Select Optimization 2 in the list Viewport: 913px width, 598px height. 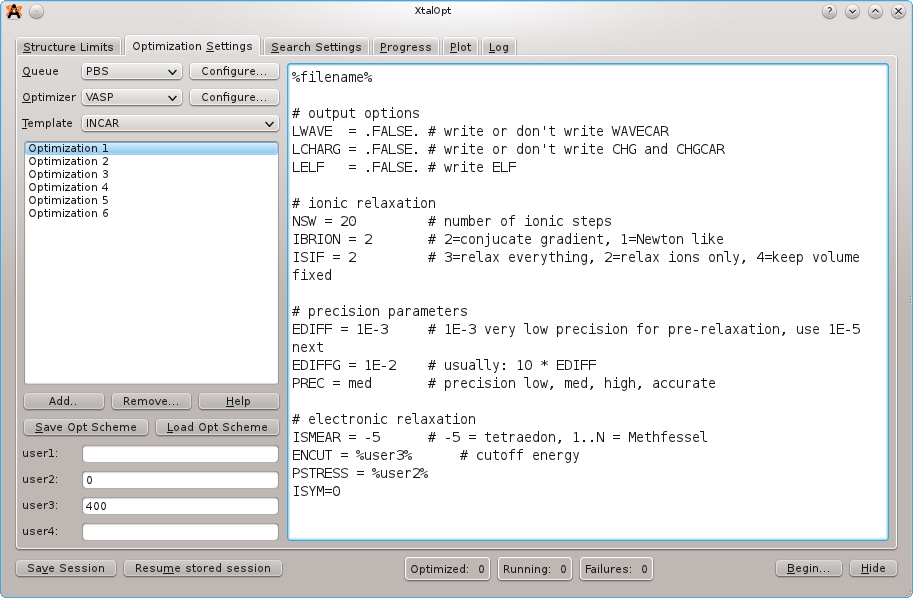(151, 161)
